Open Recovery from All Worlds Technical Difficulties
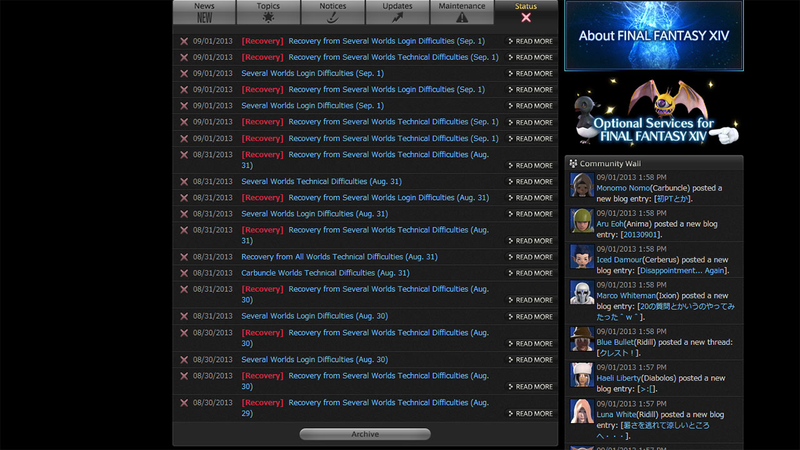This screenshot has height=450, width=800. [x=339, y=257]
